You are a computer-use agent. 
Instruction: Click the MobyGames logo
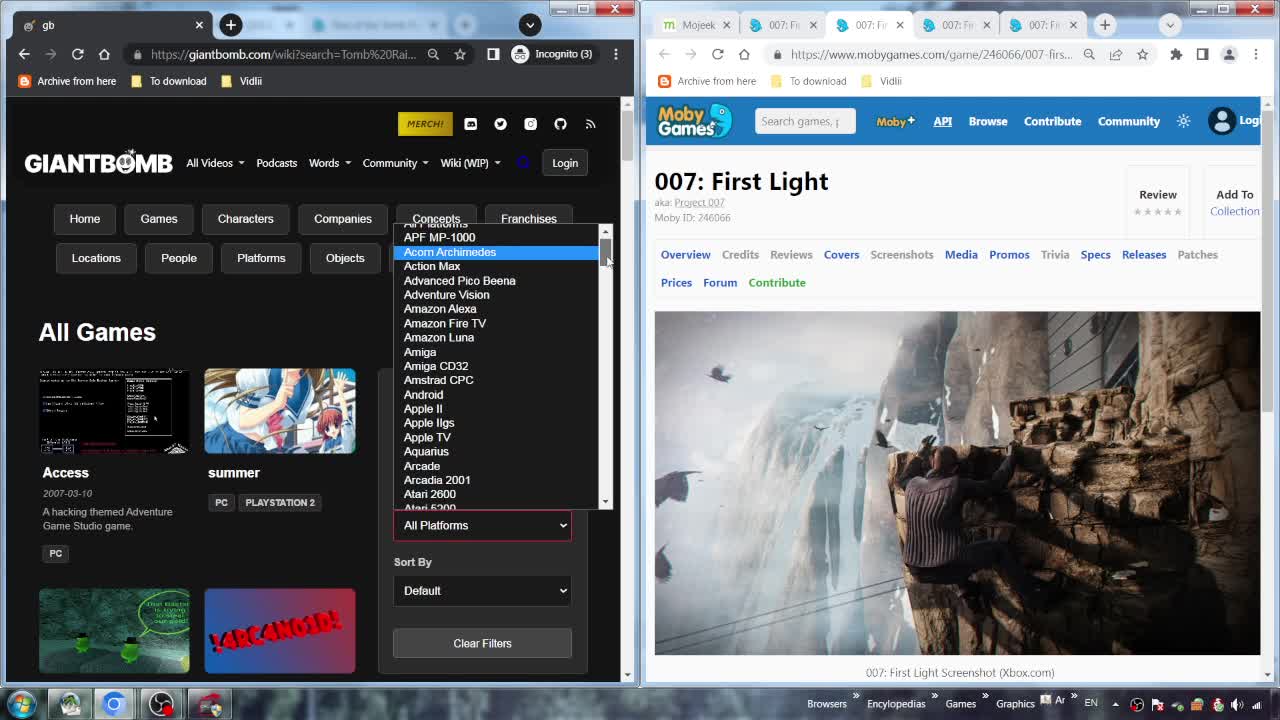coord(694,121)
